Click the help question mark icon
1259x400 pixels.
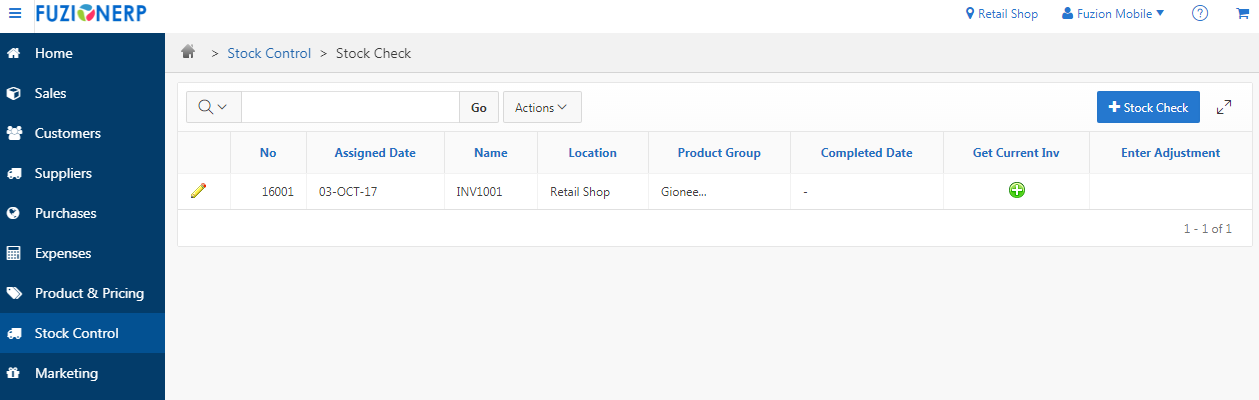point(1200,14)
